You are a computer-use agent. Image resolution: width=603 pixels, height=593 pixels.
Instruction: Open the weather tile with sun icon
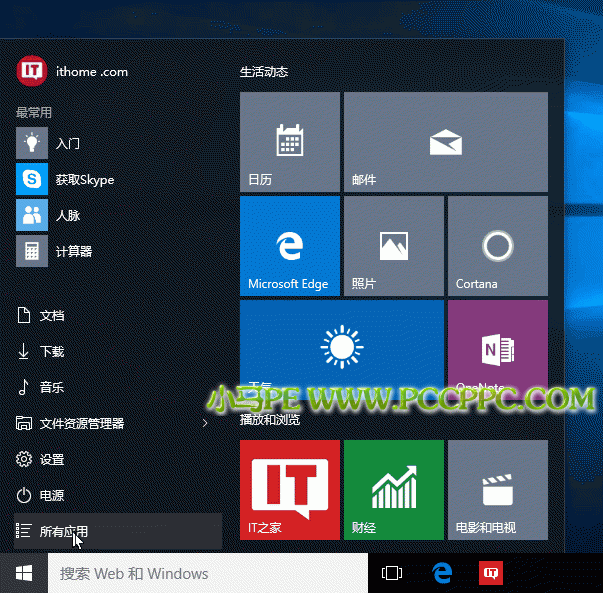coord(341,349)
